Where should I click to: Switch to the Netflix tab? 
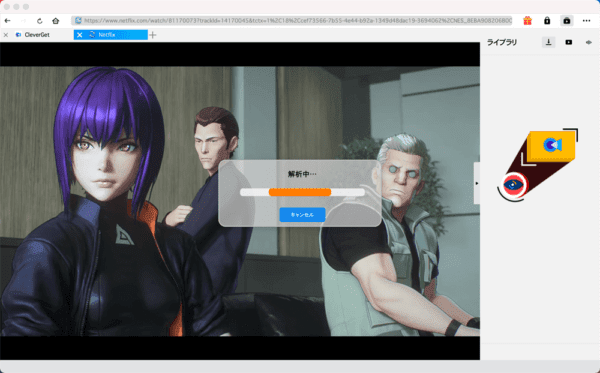tap(111, 35)
